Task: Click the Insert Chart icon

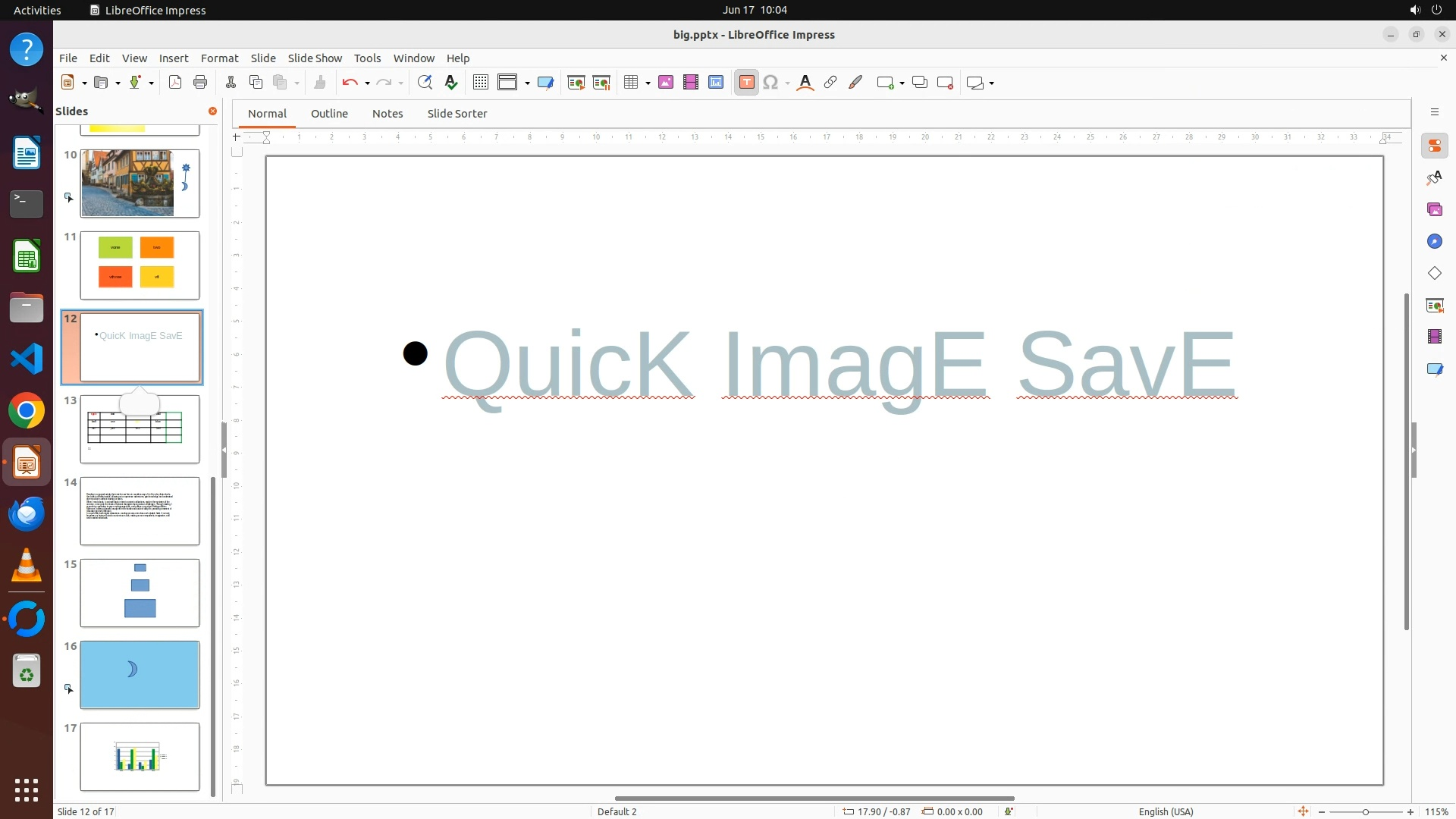Action: [x=716, y=83]
